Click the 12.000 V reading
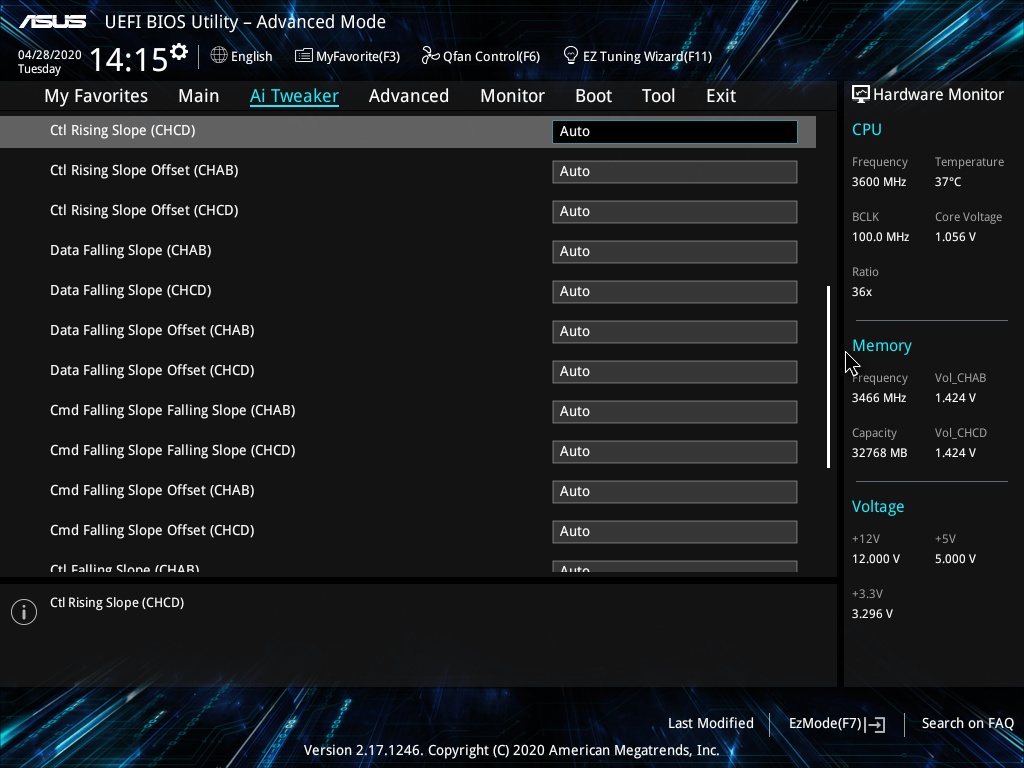 click(876, 559)
